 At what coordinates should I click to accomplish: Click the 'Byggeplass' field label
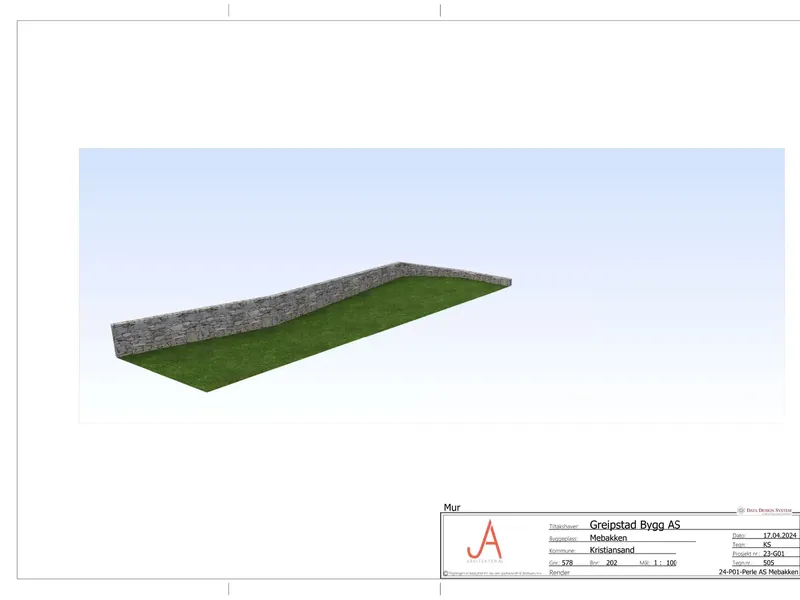pyautogui.click(x=563, y=539)
